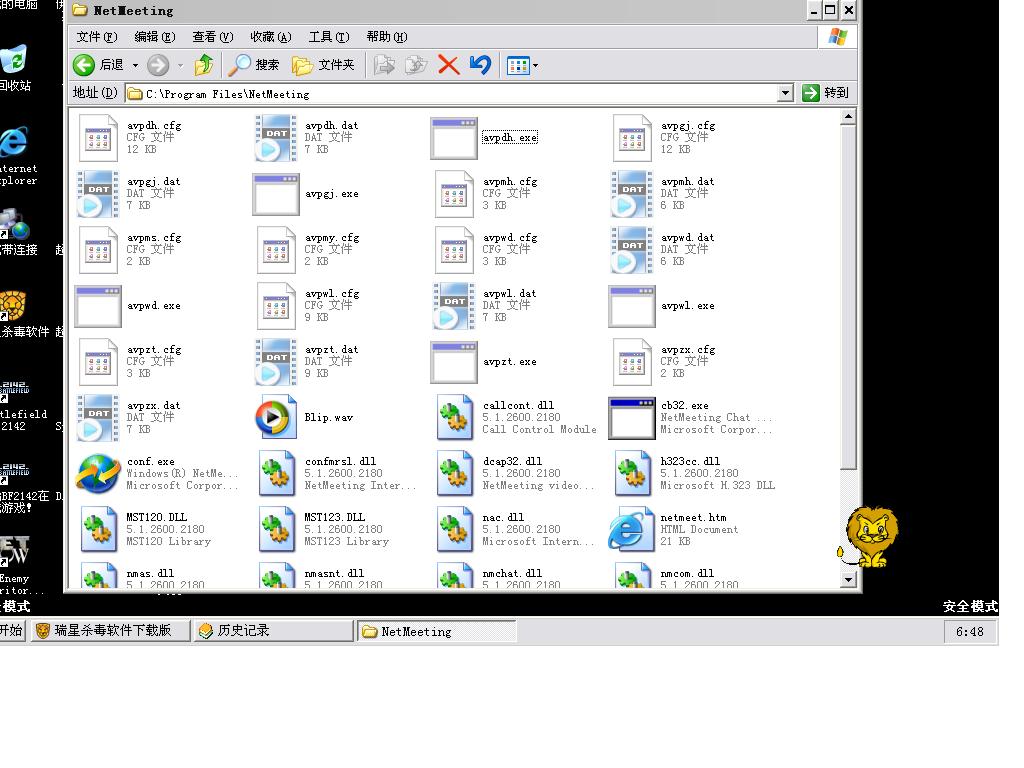Open the 工具(T) menu
Image resolution: width=1024 pixels, height=768 pixels.
pyautogui.click(x=328, y=37)
